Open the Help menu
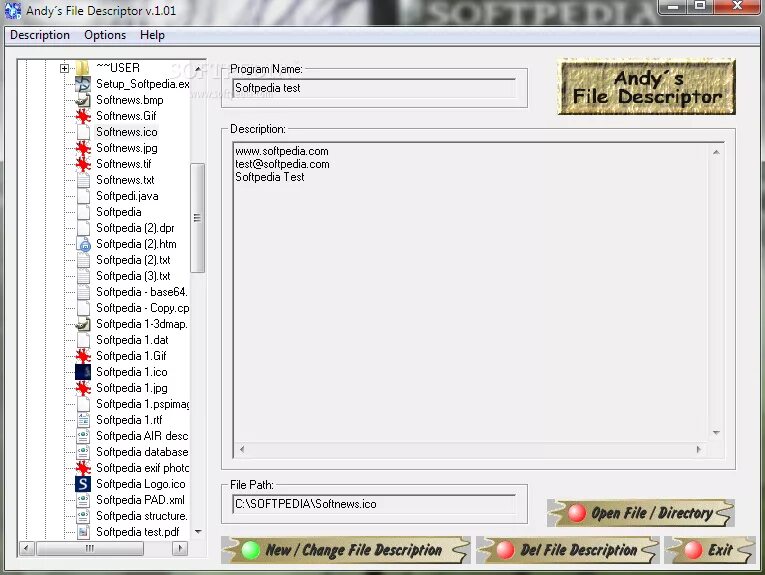This screenshot has height=575, width=765. [x=152, y=35]
